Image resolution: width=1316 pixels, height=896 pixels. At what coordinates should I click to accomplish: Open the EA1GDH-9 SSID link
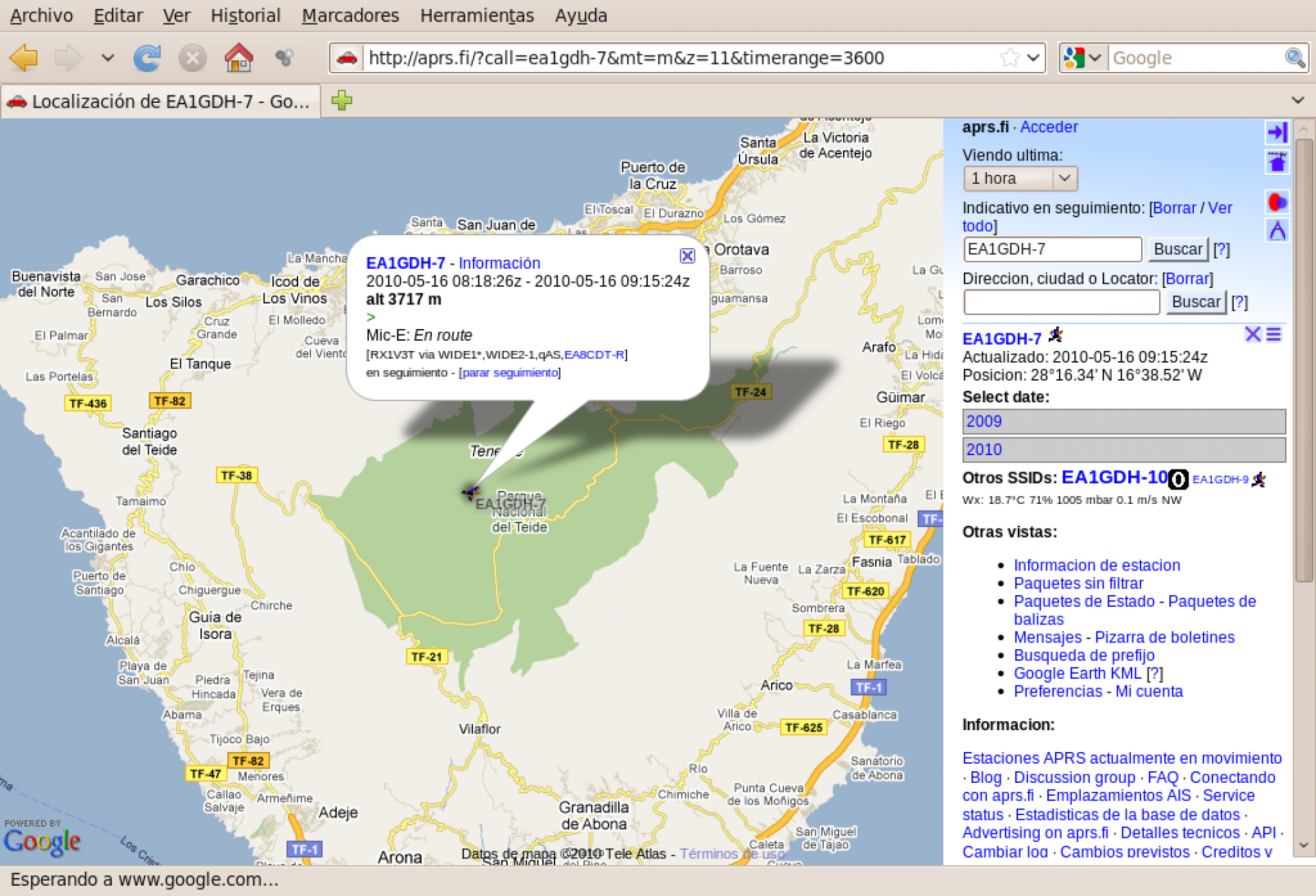[x=1220, y=479]
